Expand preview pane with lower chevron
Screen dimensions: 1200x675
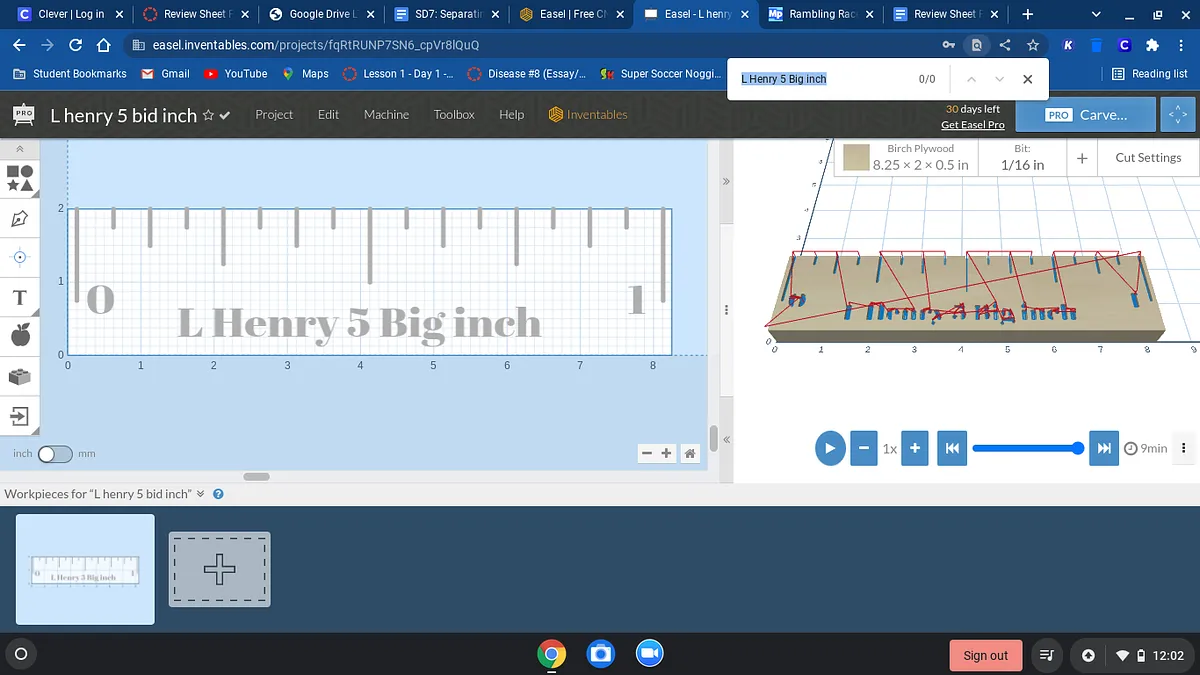(727, 440)
